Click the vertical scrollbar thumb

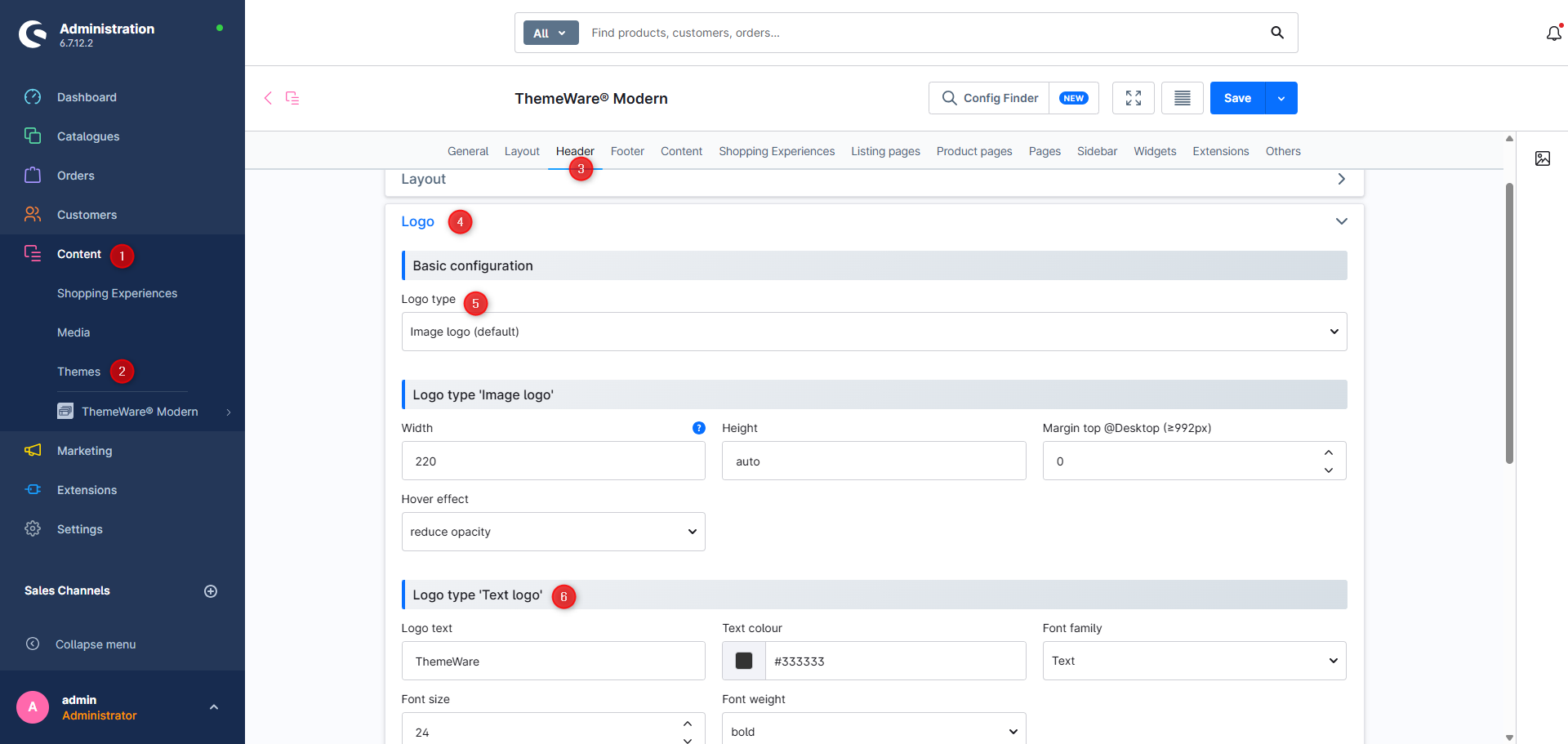[x=1509, y=323]
